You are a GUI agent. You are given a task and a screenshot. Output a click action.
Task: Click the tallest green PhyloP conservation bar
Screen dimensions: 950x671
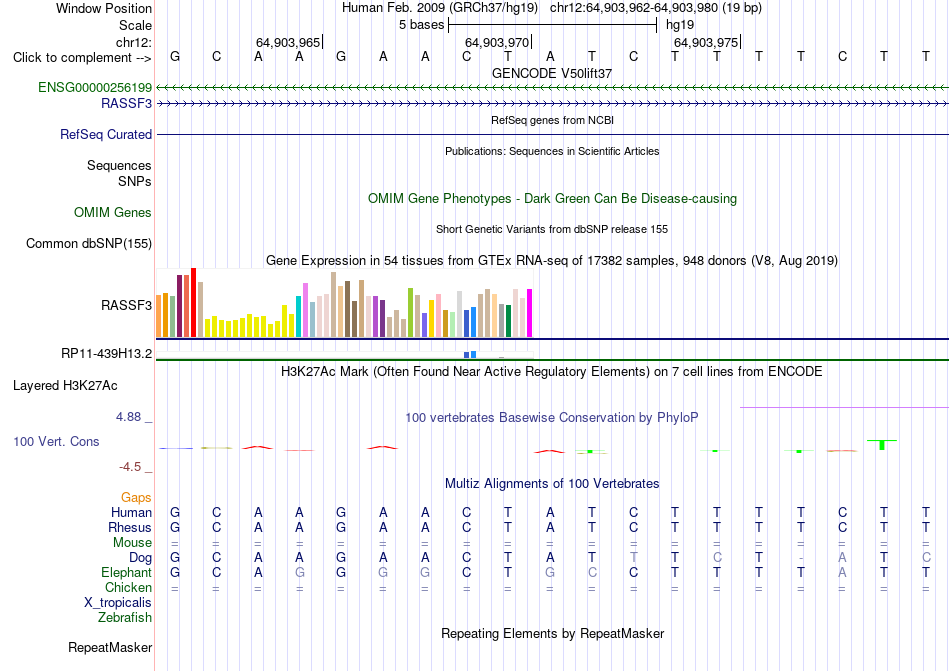[882, 445]
